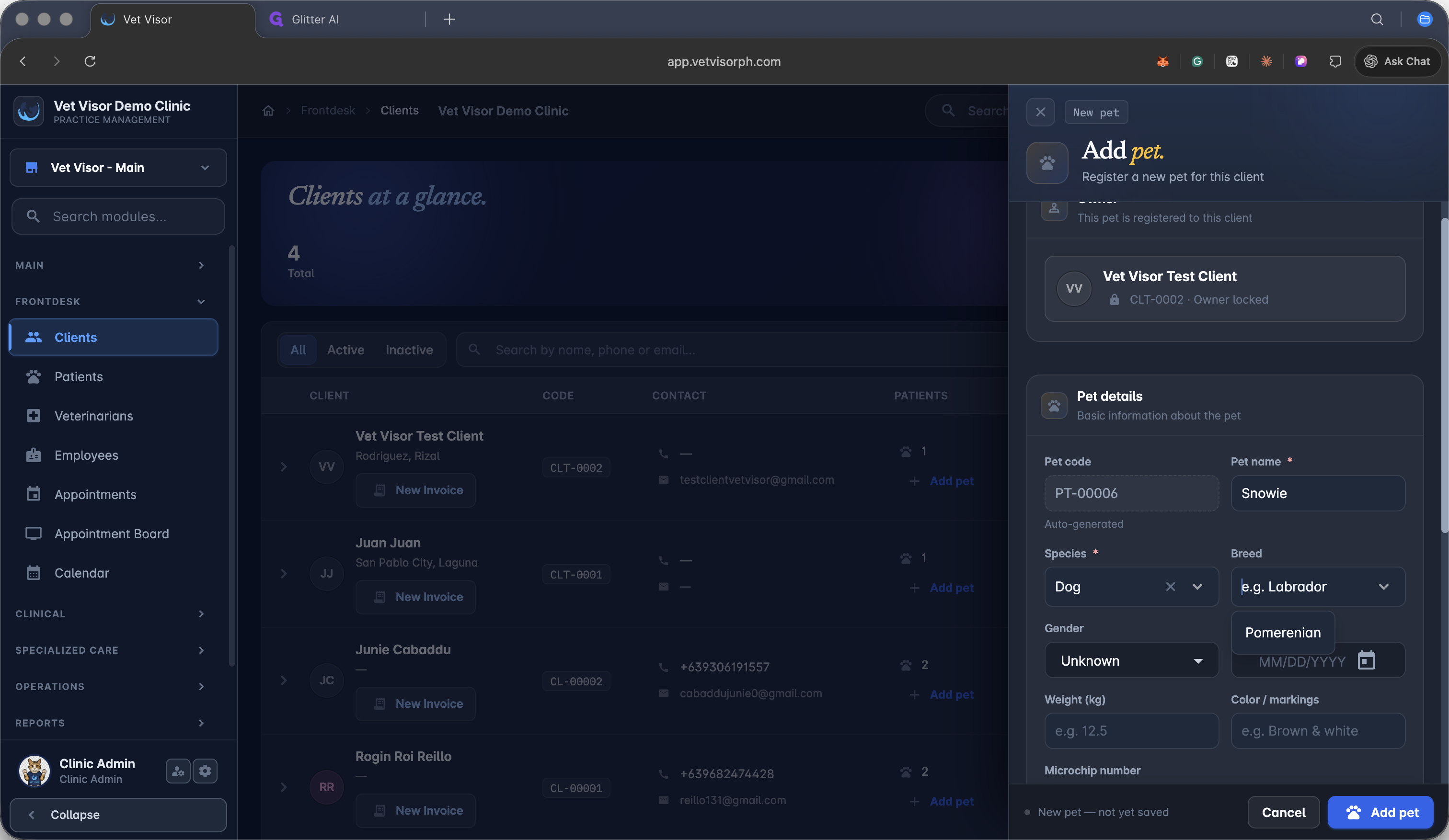Screen dimensions: 1449x840
Task: Expand the CLINICAL sidebar section
Action: (x=110, y=613)
